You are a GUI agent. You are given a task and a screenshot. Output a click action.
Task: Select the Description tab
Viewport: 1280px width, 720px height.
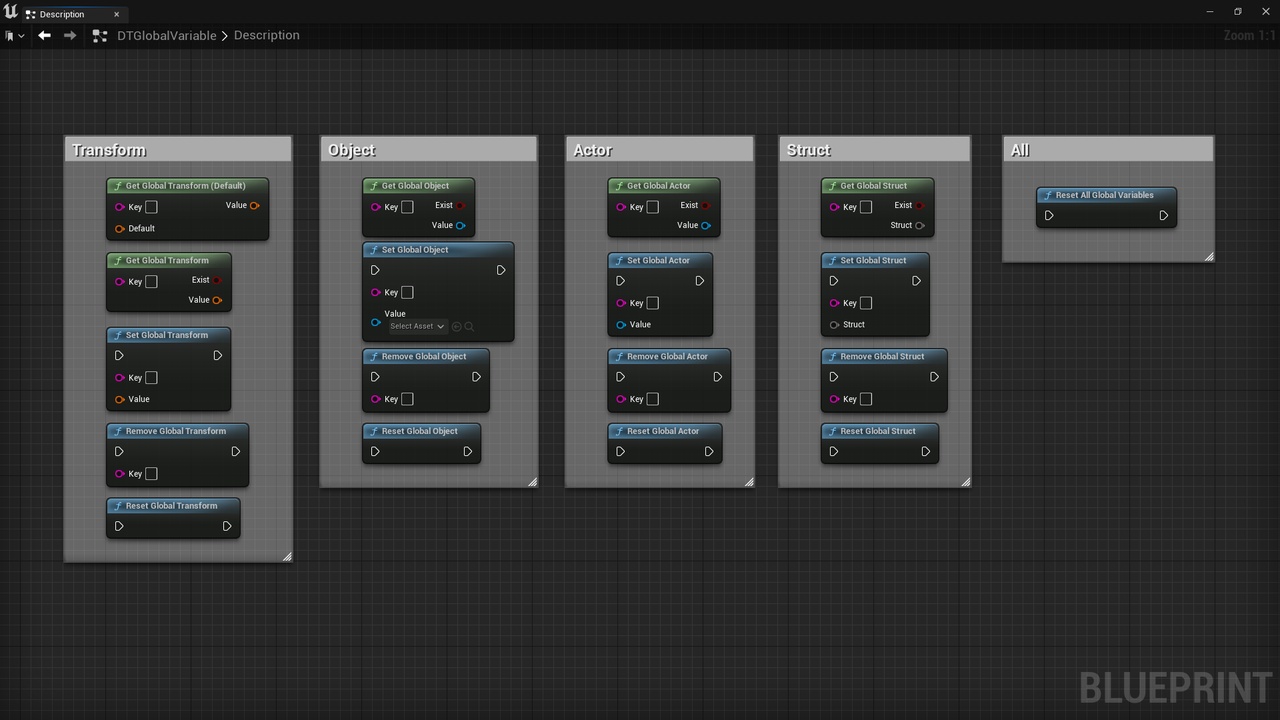click(x=62, y=14)
